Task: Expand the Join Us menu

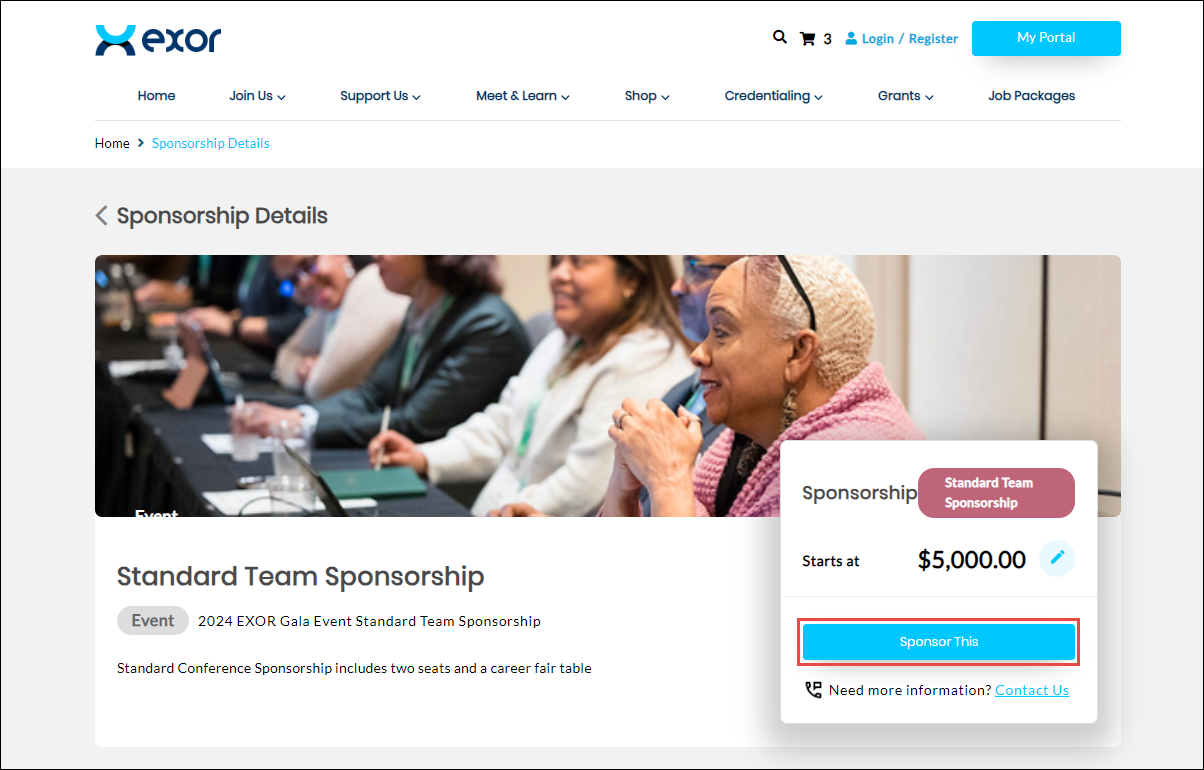Action: coord(257,96)
